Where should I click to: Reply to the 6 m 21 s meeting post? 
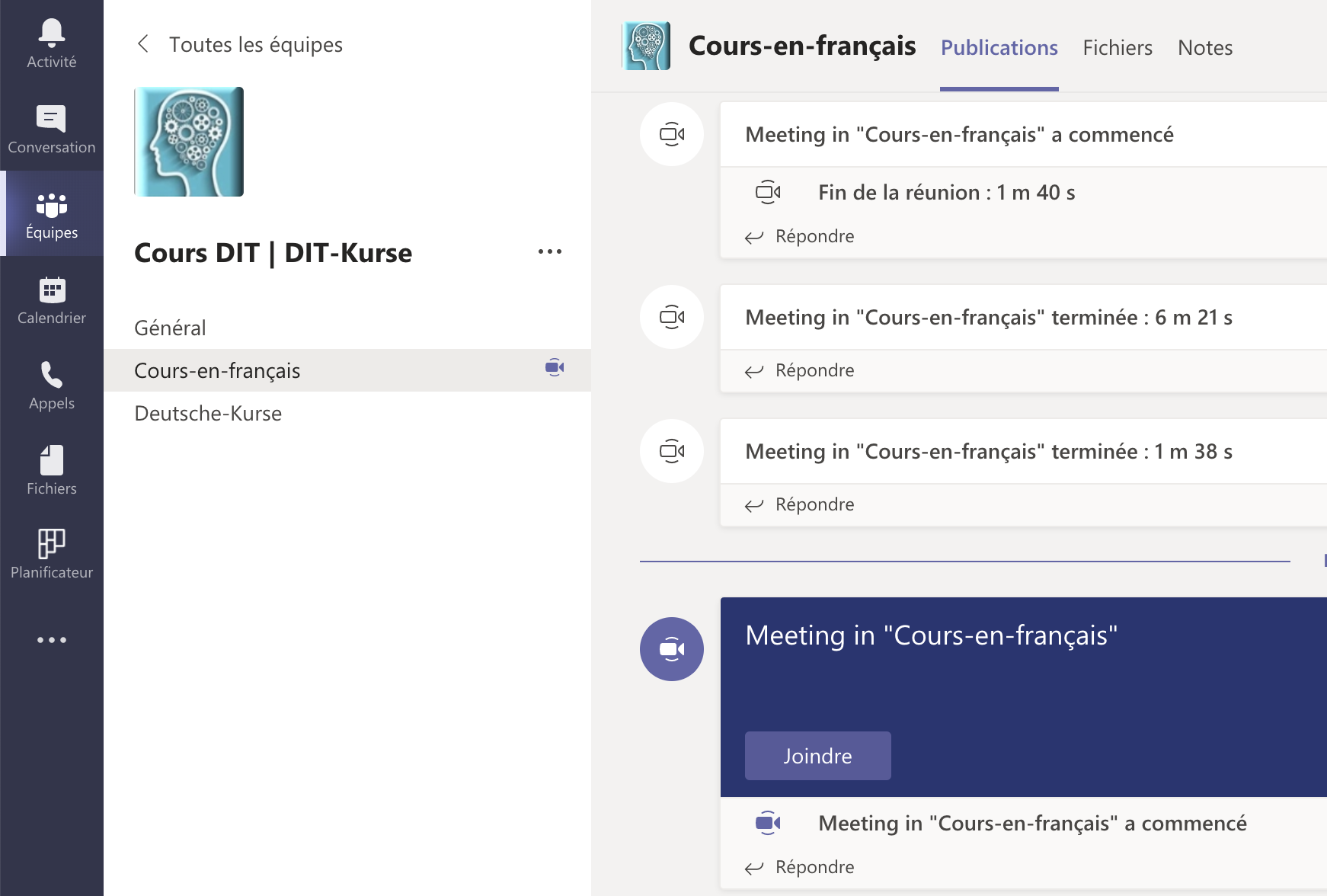[x=800, y=370]
